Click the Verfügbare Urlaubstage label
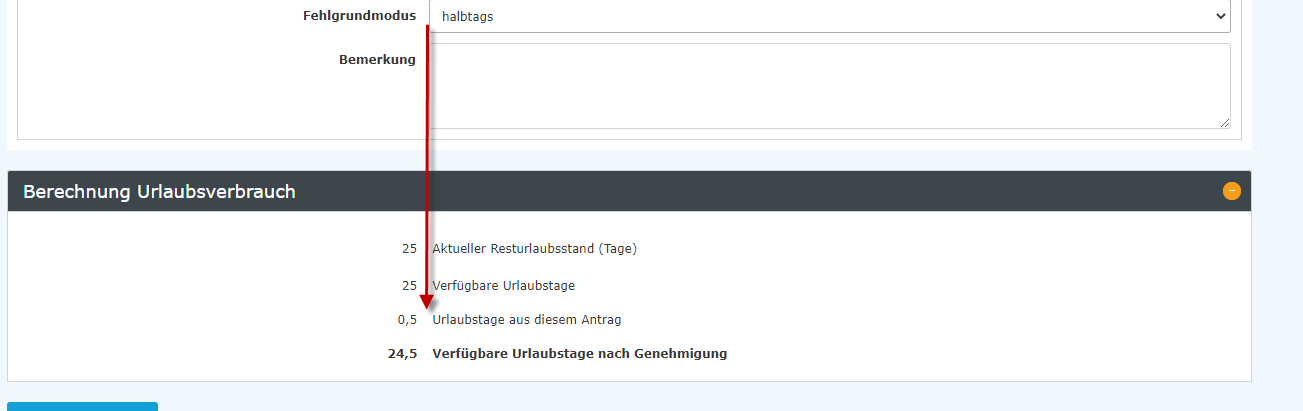Image resolution: width=1303 pixels, height=411 pixels. tap(503, 285)
